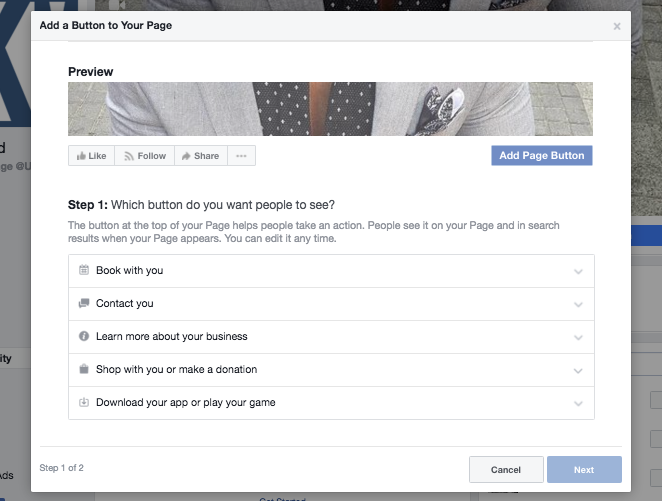The height and width of the screenshot is (501, 662).
Task: Expand the Contact you chevron
Action: coord(578,304)
